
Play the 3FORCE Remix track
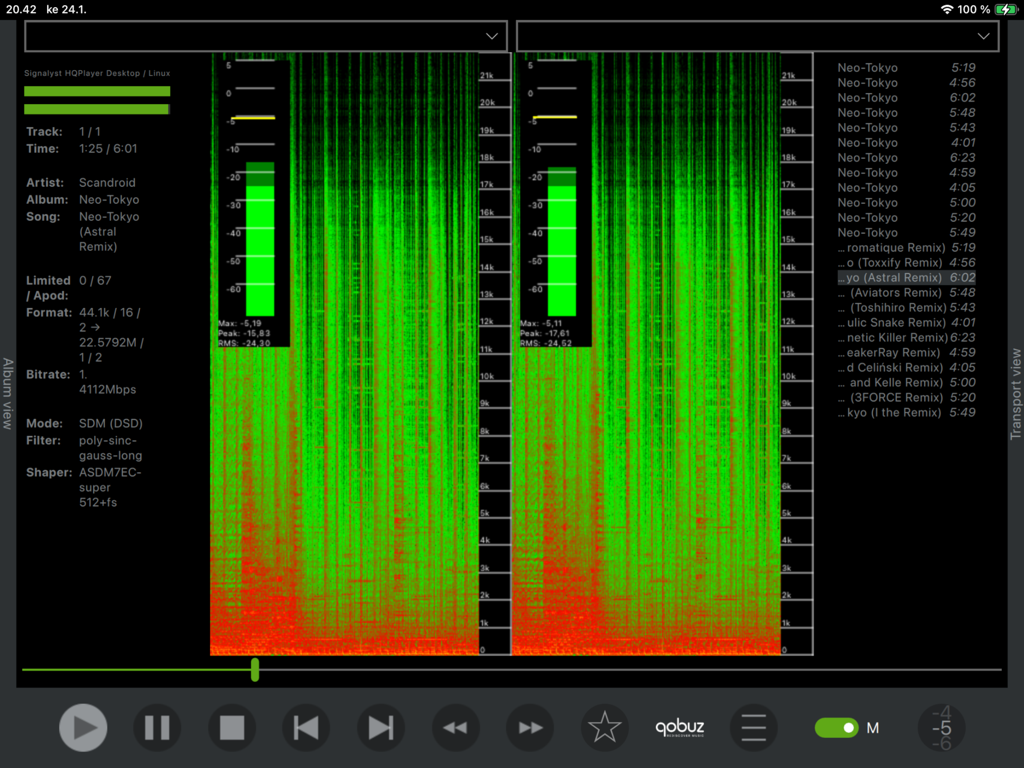click(x=906, y=398)
